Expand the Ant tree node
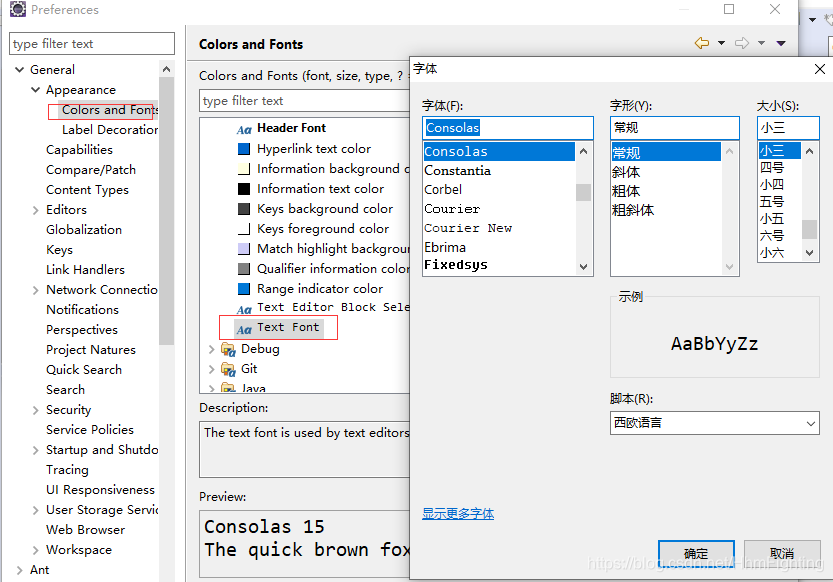 pyautogui.click(x=20, y=570)
